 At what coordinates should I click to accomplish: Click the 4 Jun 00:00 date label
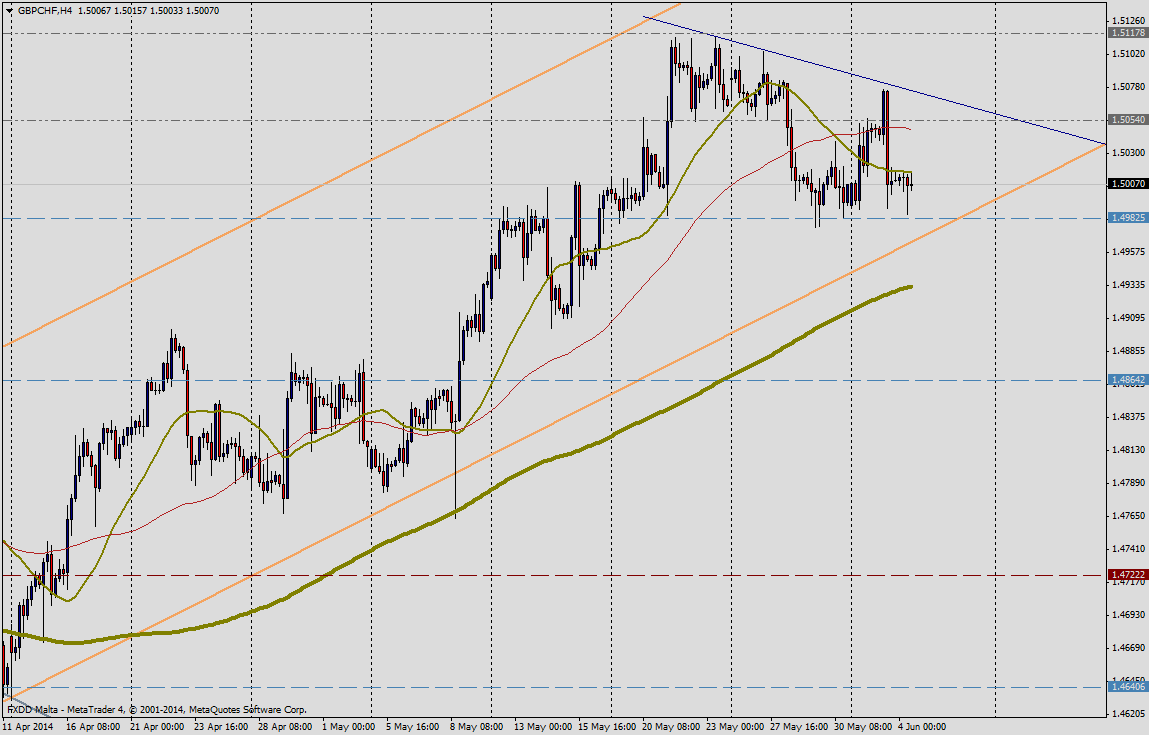click(920, 726)
